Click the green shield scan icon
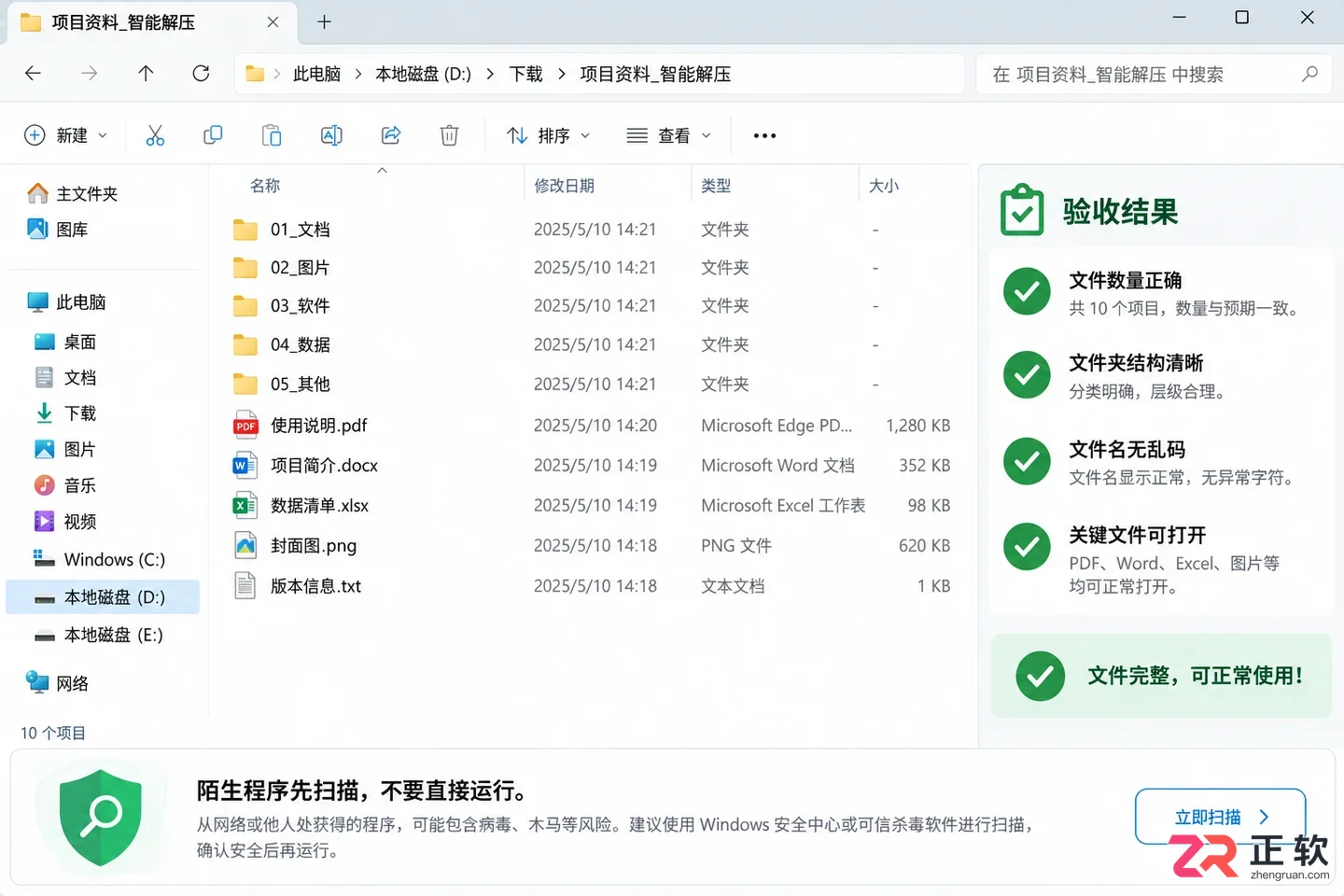1344x896 pixels. [x=100, y=819]
